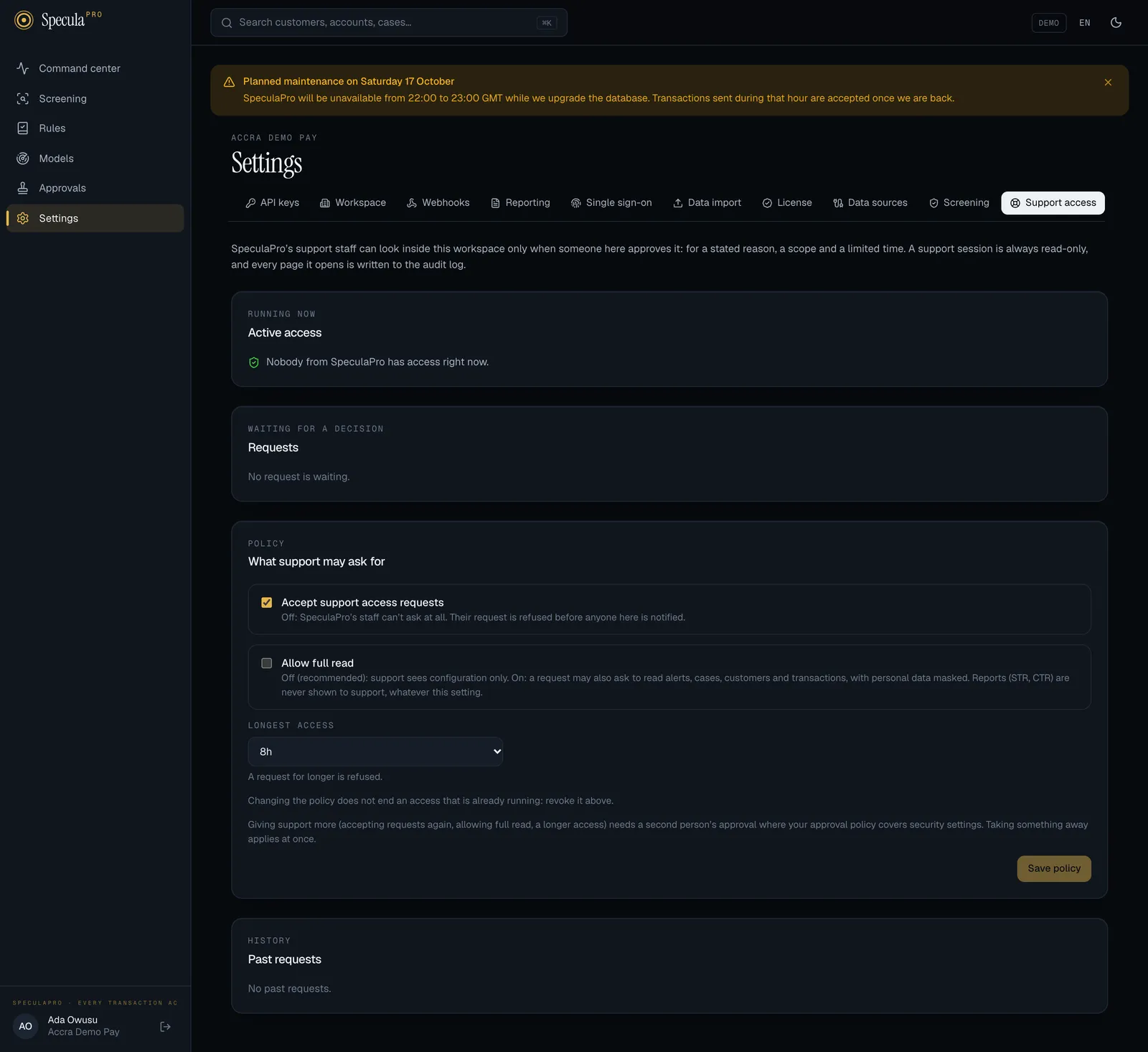The width and height of the screenshot is (1148, 1052).
Task: Enable the Allow full read checkbox
Action: (x=267, y=663)
